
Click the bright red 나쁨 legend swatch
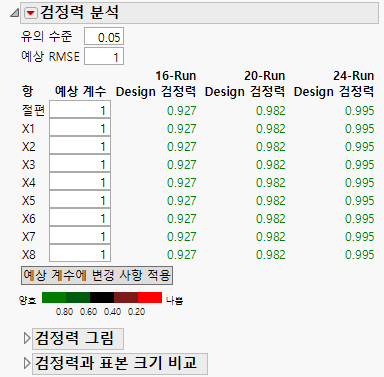point(150,298)
